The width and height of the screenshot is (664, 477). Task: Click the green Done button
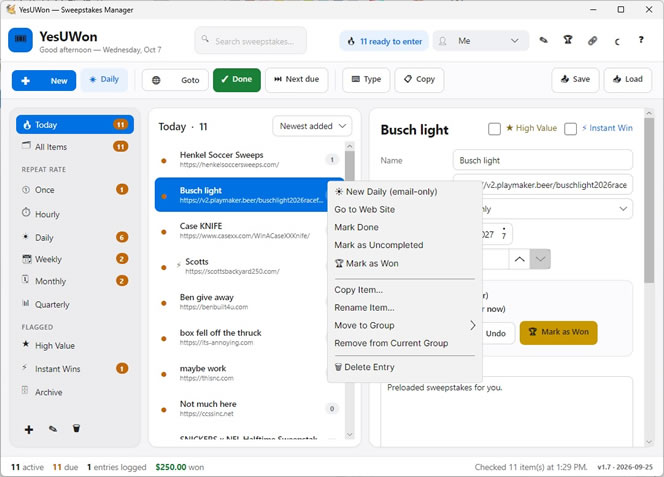pos(237,80)
